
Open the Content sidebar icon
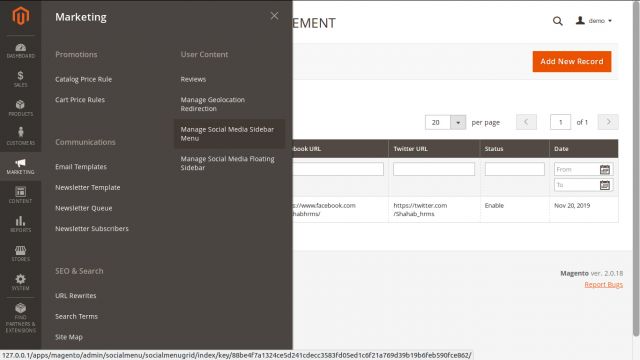click(x=20, y=196)
